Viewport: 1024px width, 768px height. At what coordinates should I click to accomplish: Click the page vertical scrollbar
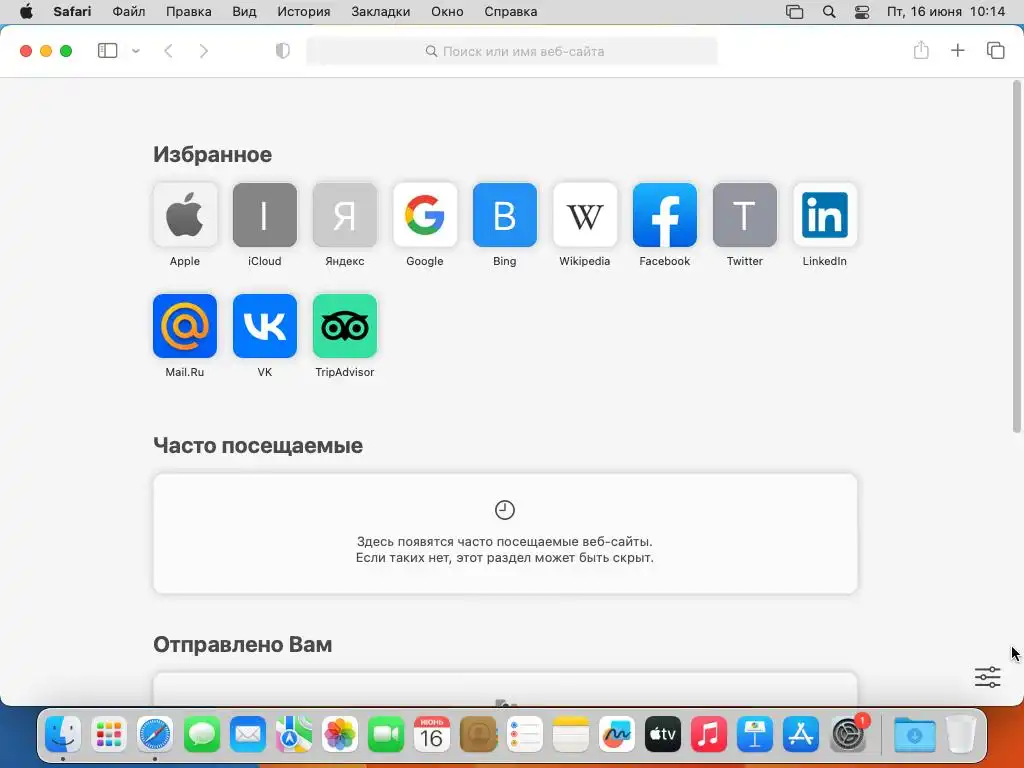pyautogui.click(x=1016, y=256)
